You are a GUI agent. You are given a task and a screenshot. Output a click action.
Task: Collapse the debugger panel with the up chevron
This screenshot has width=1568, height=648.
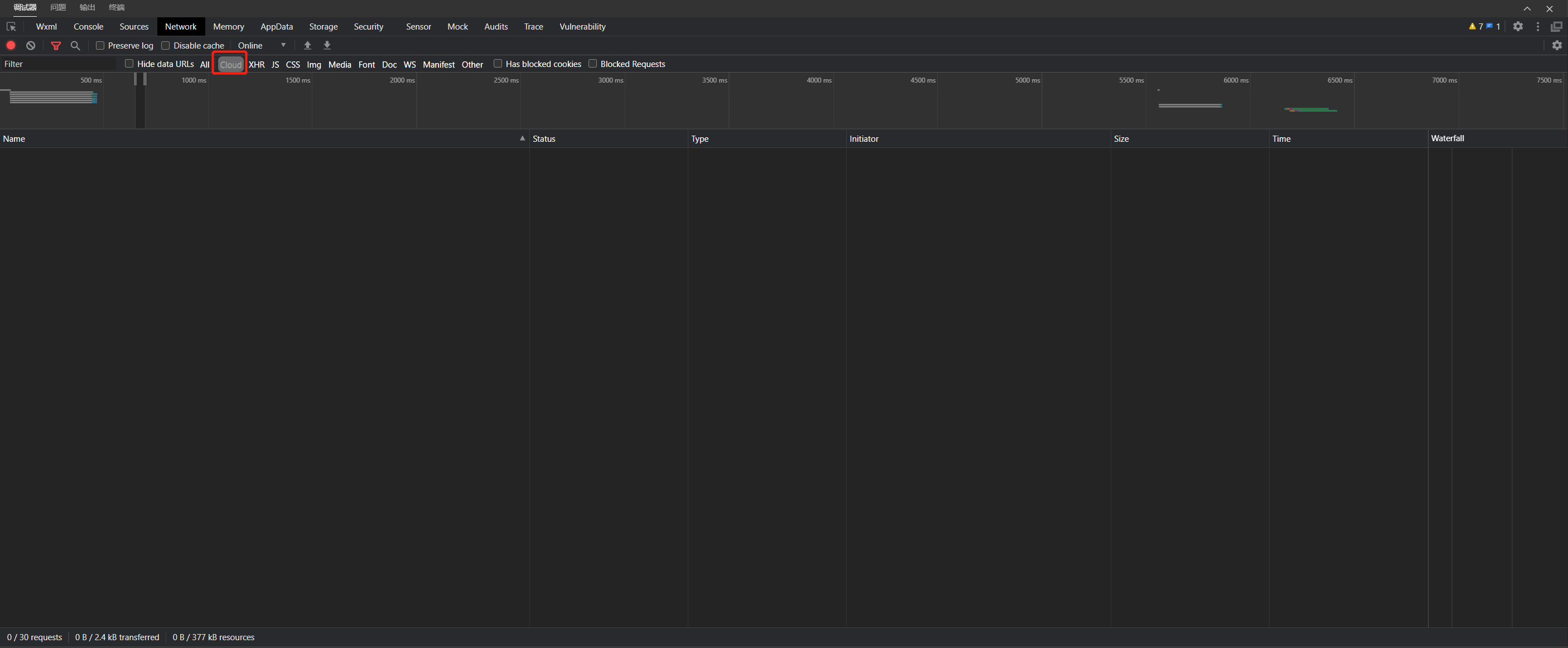pyautogui.click(x=1527, y=8)
